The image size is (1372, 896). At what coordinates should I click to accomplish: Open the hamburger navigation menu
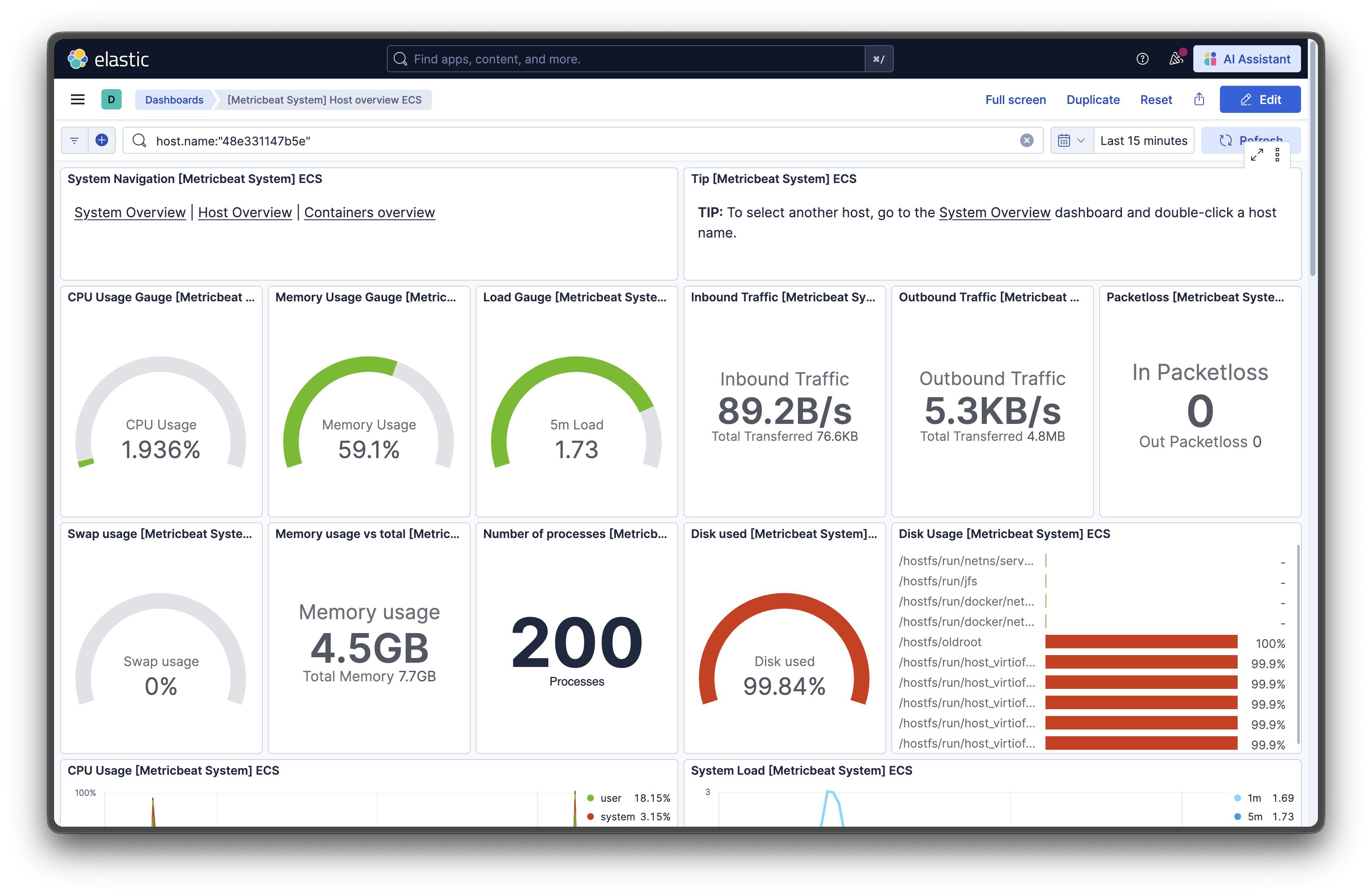click(x=78, y=99)
